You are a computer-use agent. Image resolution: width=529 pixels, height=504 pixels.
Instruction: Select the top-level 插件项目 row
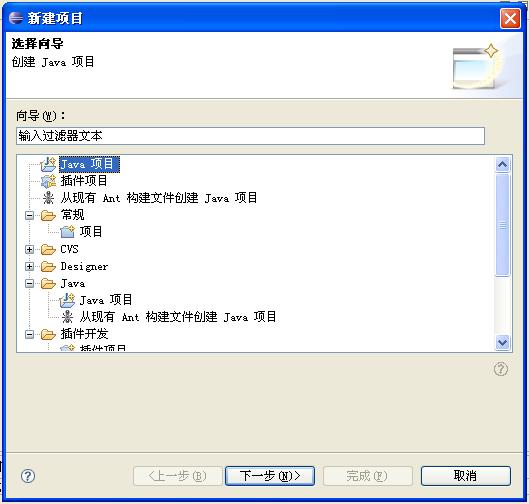84,181
